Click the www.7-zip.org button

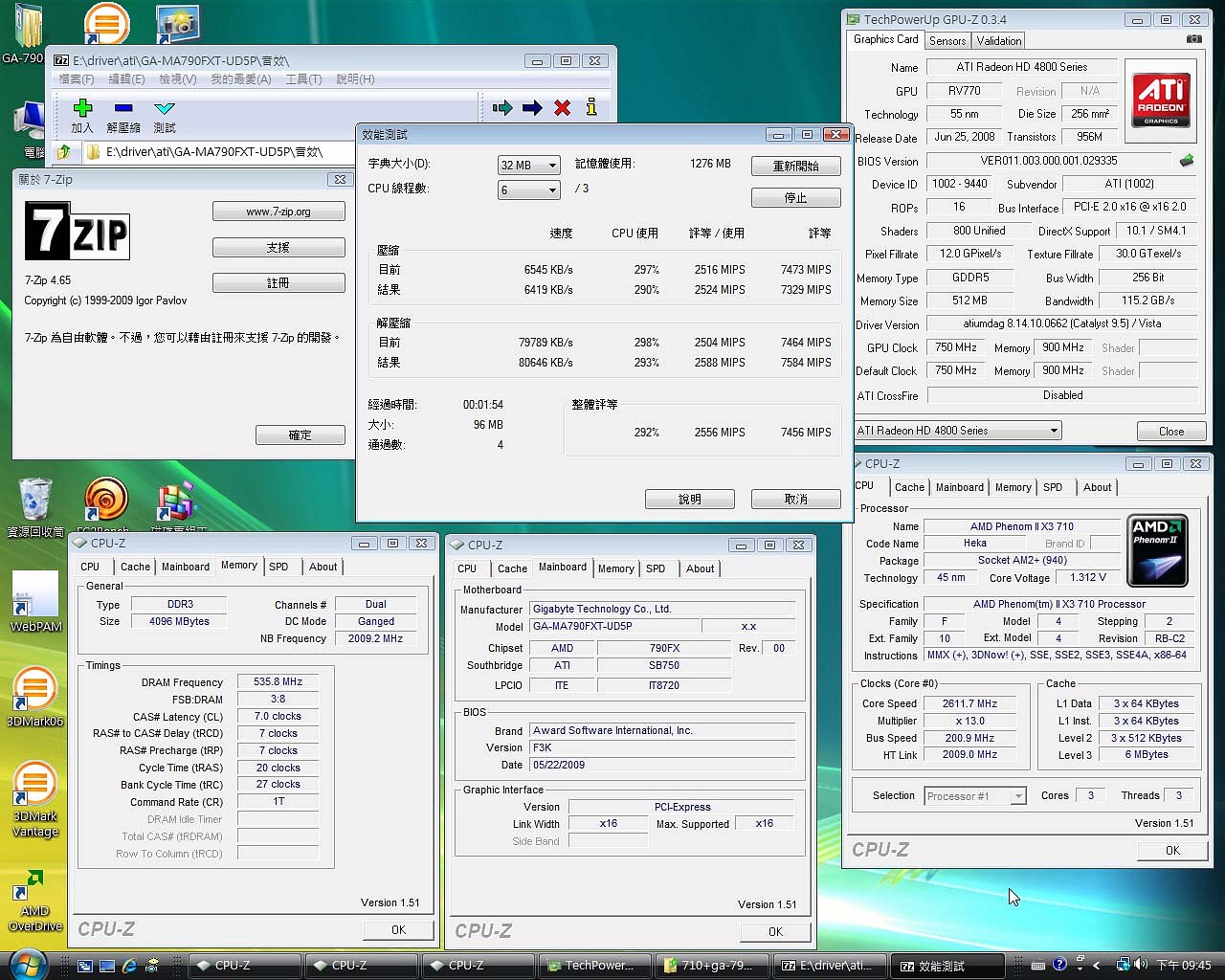coord(278,212)
